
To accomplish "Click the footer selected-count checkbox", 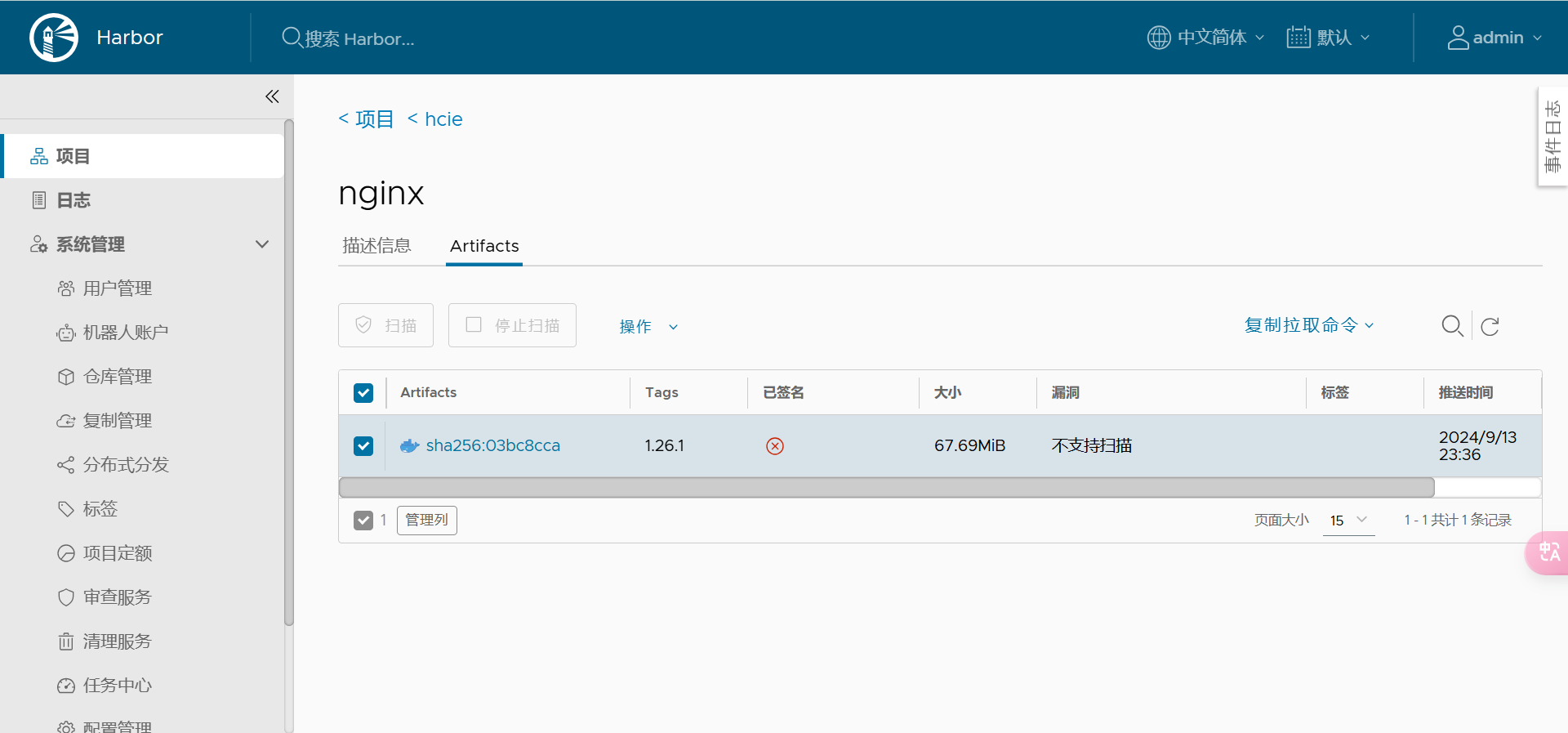I will [363, 521].
